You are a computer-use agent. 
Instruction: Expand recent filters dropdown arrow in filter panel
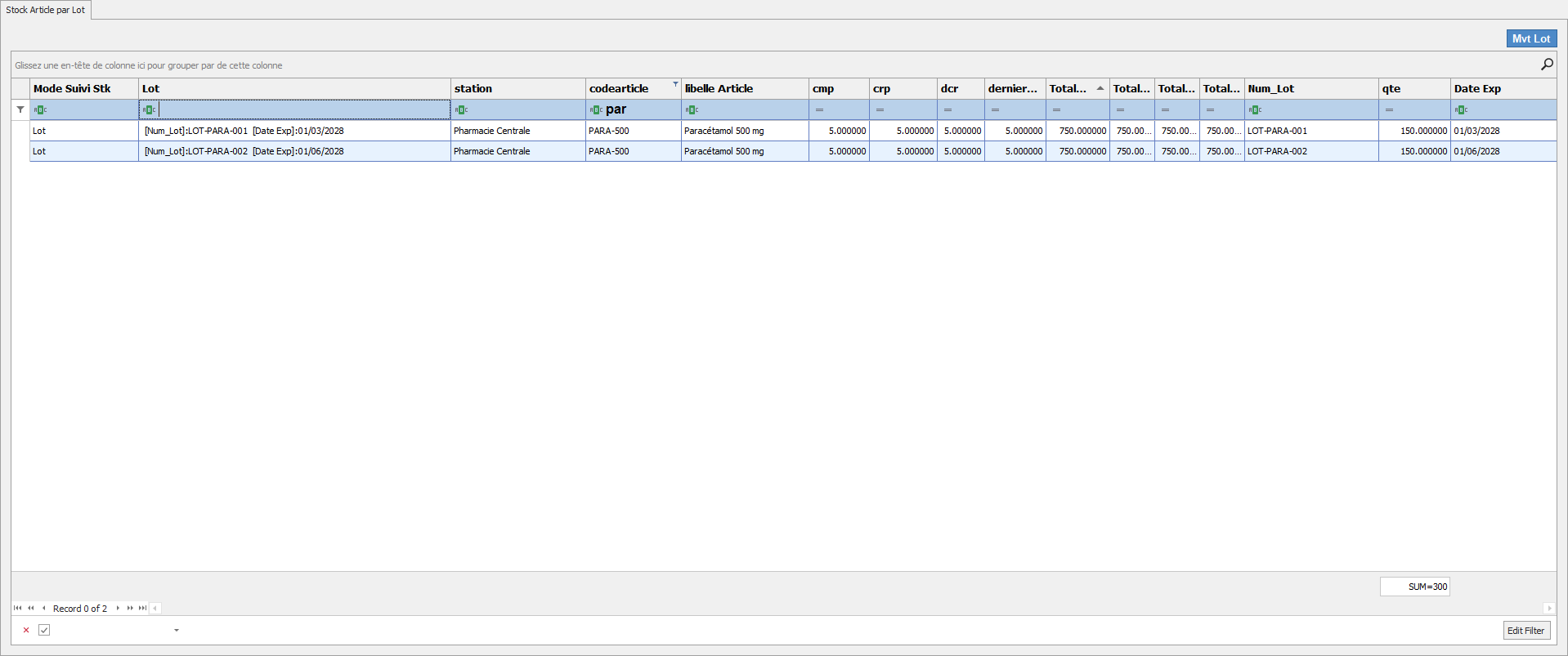point(177,630)
